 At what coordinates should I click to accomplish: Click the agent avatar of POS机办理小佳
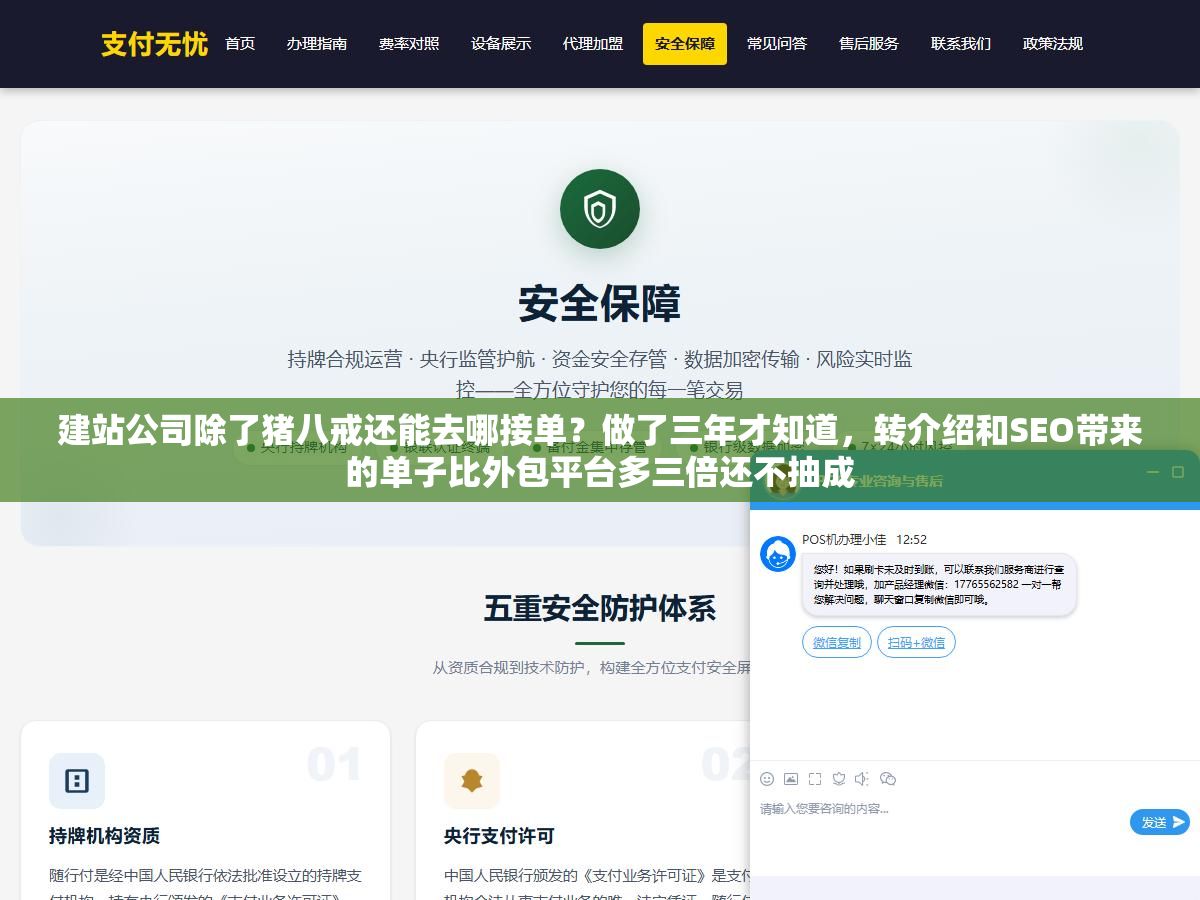click(778, 553)
